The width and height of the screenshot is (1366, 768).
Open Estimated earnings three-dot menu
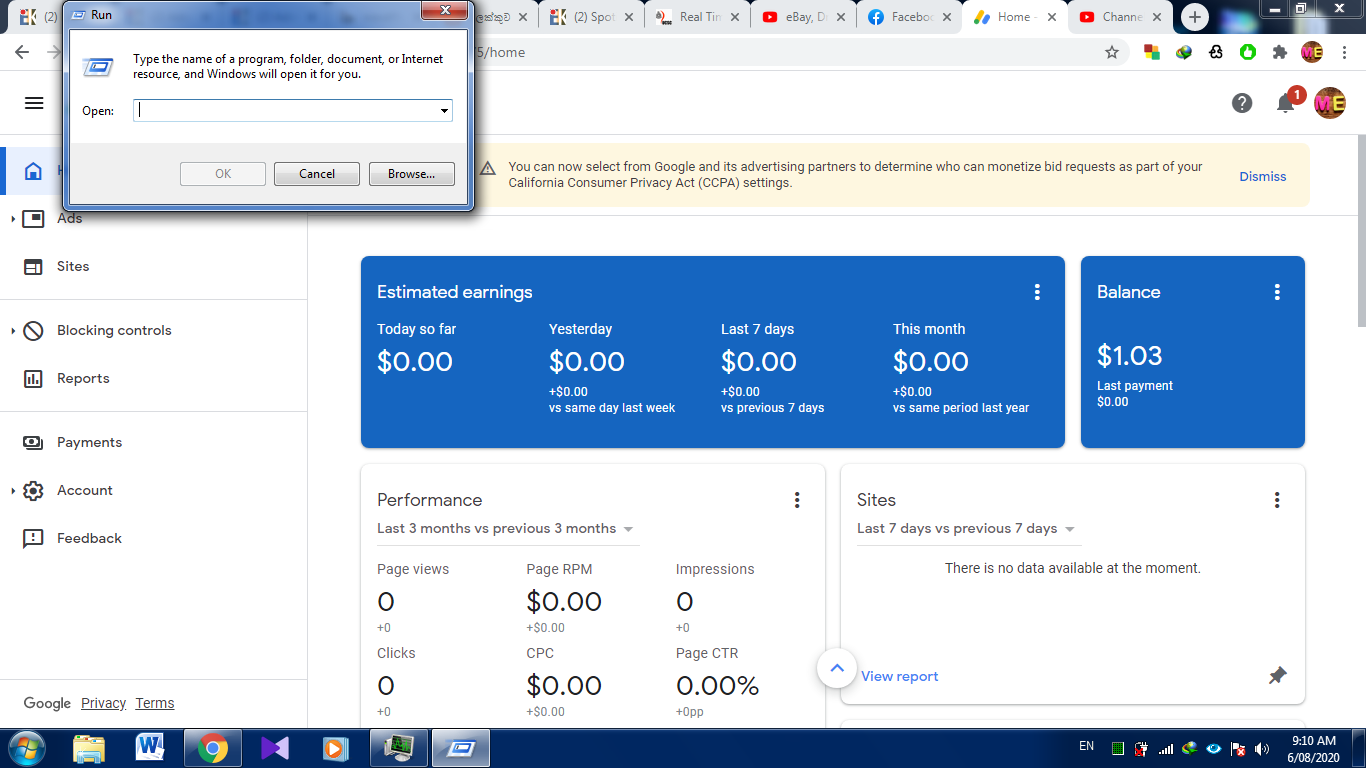pos(1037,292)
